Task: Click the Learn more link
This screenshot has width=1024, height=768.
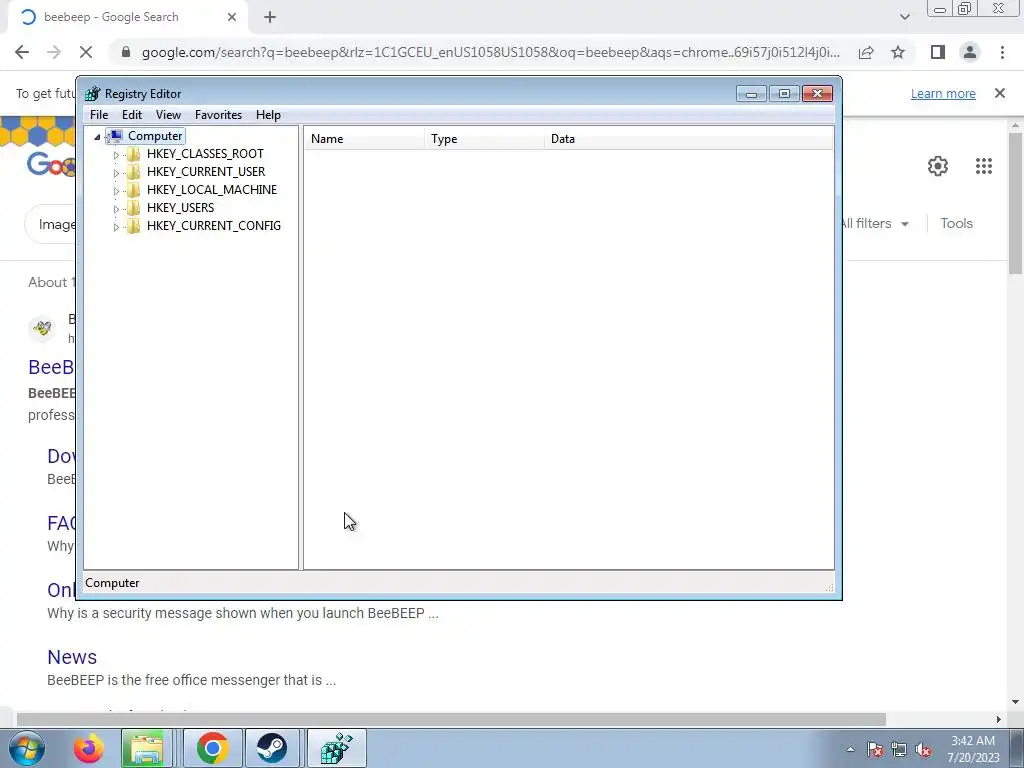Action: [x=943, y=94]
